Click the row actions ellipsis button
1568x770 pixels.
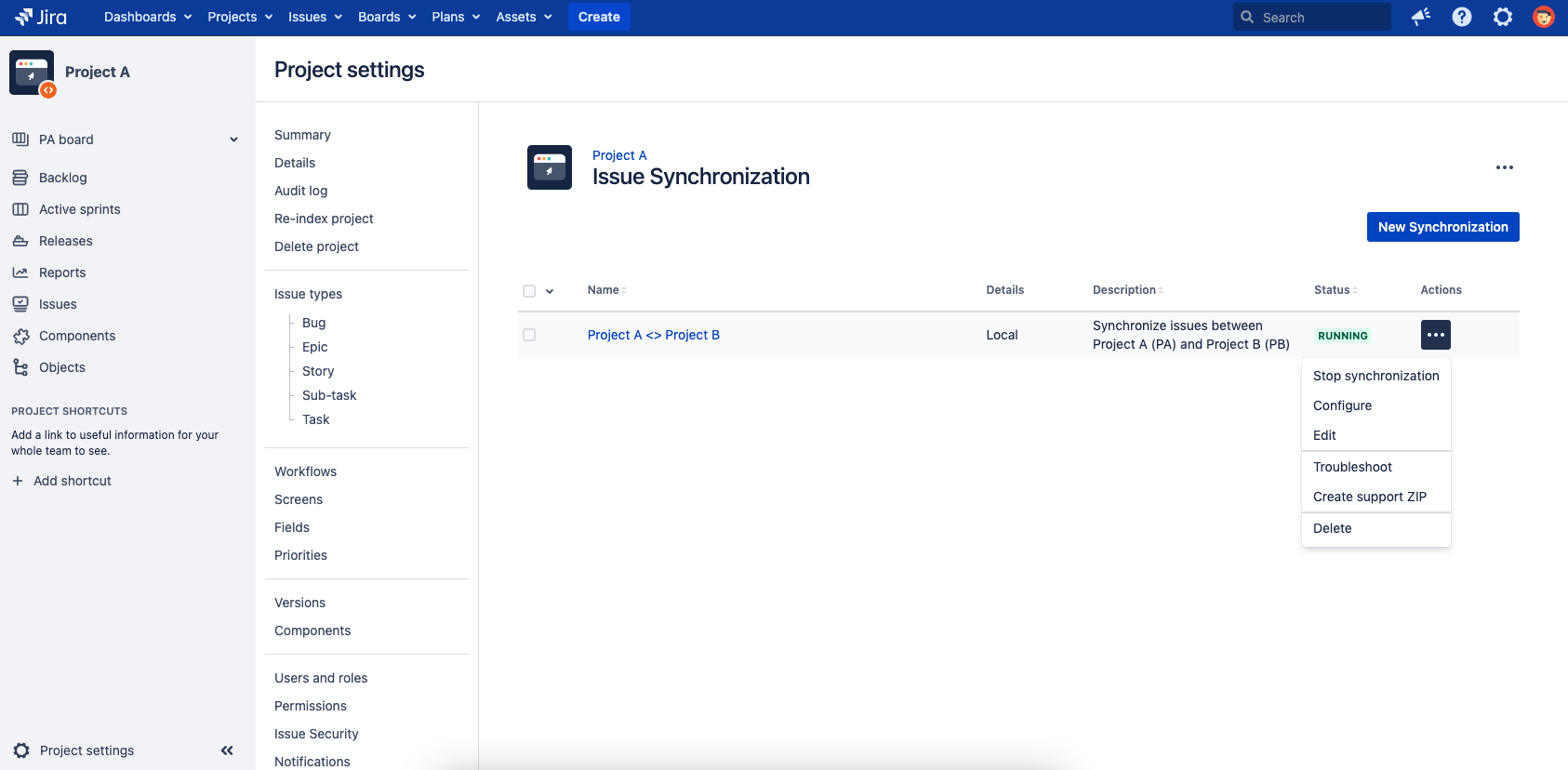(1435, 335)
